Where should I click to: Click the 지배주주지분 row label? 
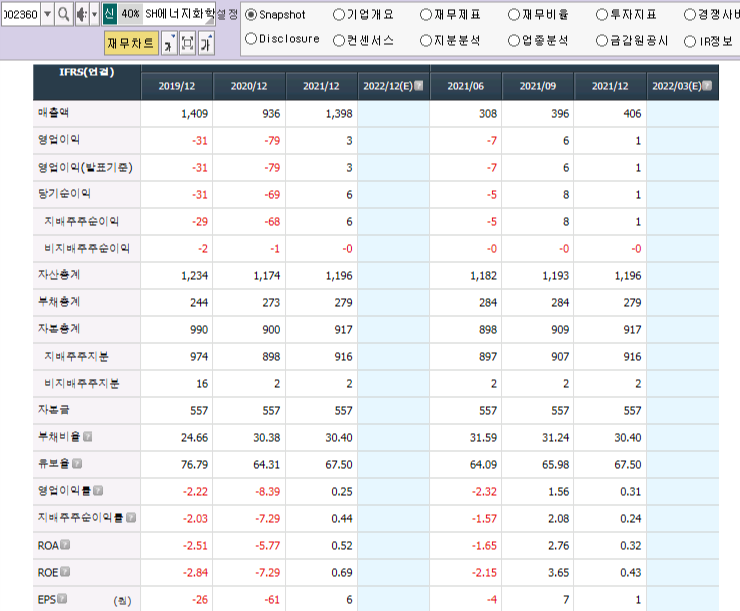click(x=76, y=356)
